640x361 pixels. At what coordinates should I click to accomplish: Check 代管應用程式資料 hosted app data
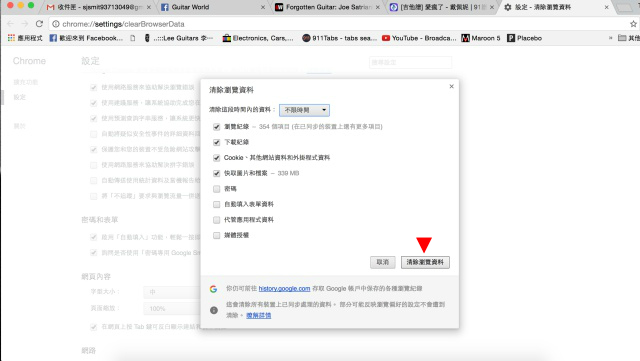(x=216, y=220)
